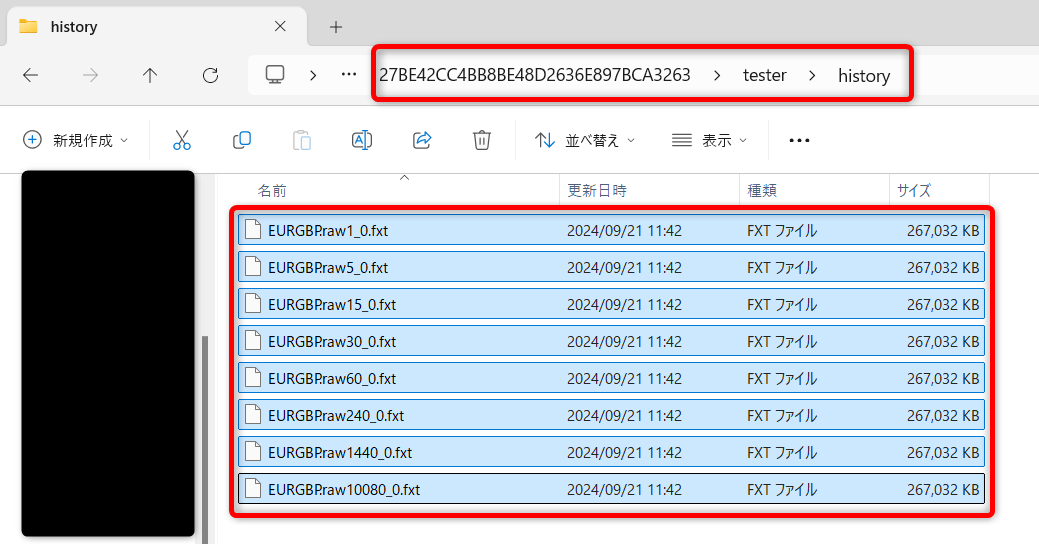
Task: Select file EURGBP.raw15_0.fxt
Action: pyautogui.click(x=611, y=304)
